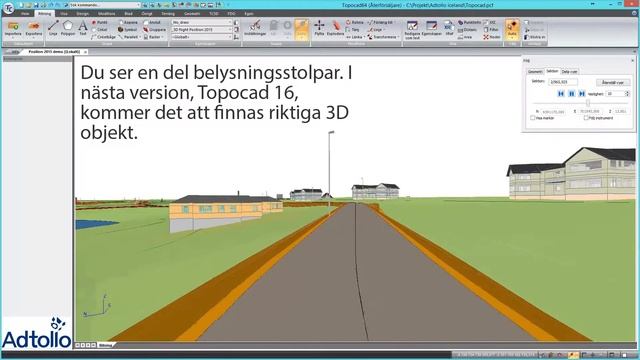The height and width of the screenshot is (360, 640).
Task: Select the Symbol tool
Action: [x=128, y=30]
